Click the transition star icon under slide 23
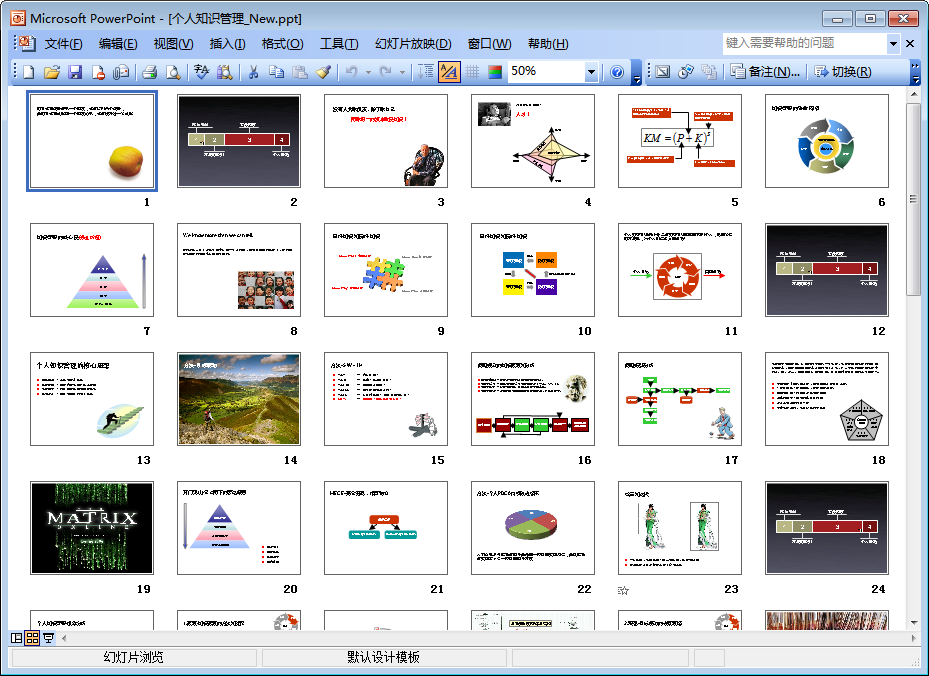Image resolution: width=929 pixels, height=676 pixels. [x=623, y=590]
